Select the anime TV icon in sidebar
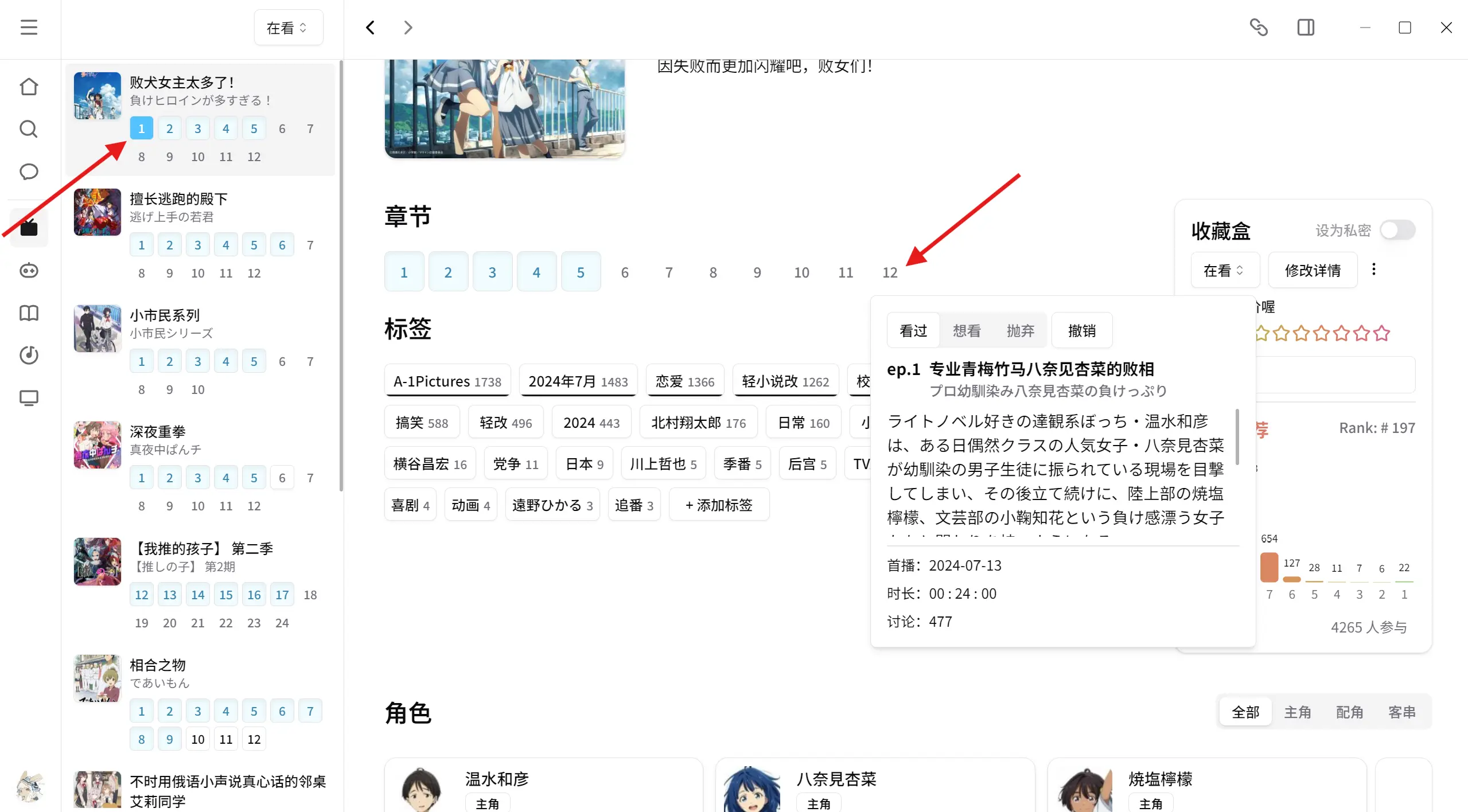This screenshot has height=812, width=1468. point(29,228)
